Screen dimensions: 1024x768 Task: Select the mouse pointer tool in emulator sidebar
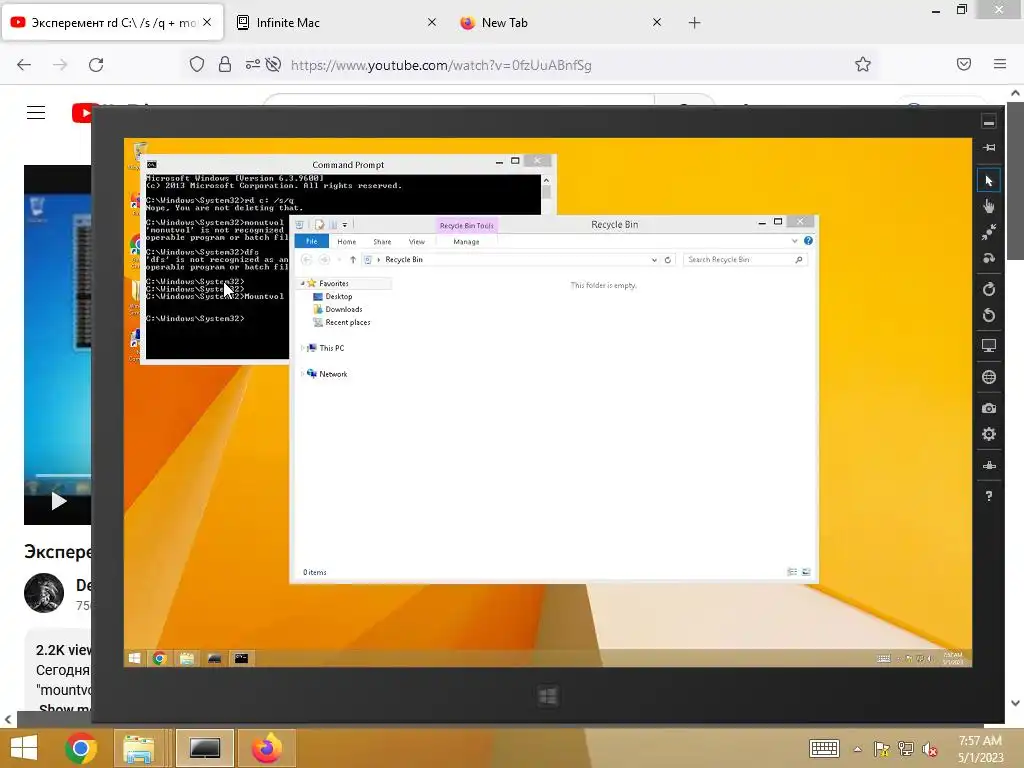989,181
